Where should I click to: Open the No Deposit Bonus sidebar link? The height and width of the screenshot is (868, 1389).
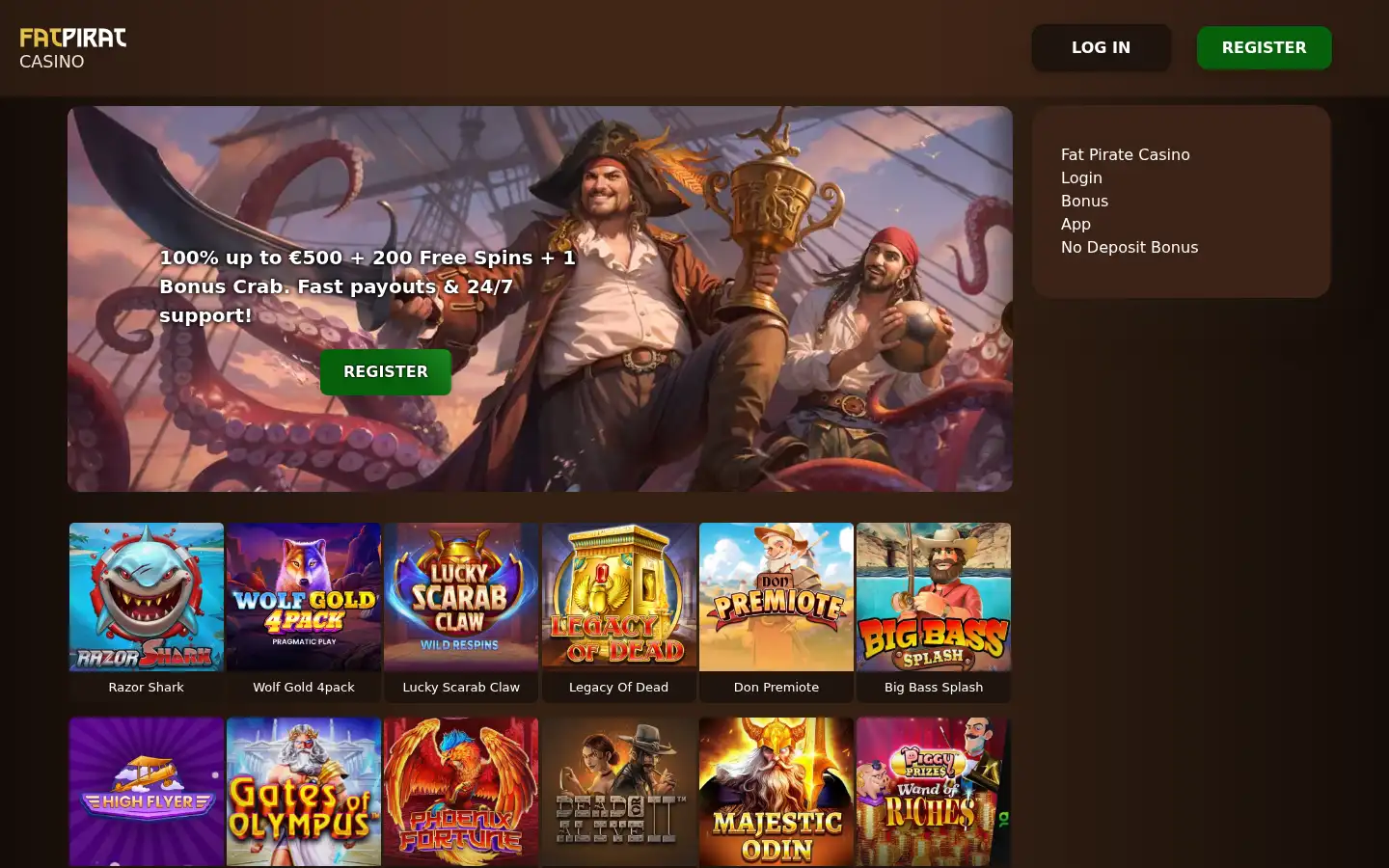[x=1130, y=247]
